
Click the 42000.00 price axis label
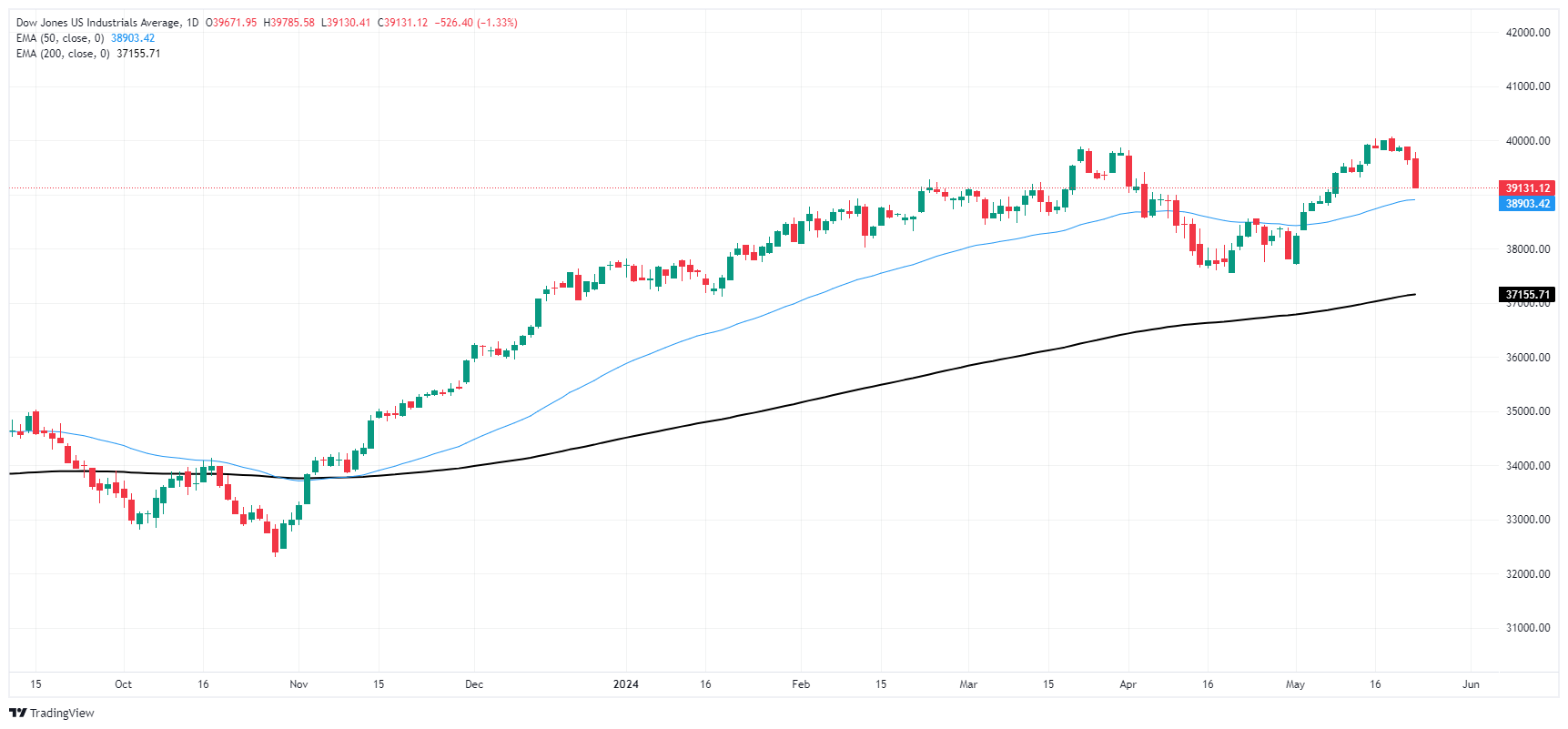pos(1528,33)
